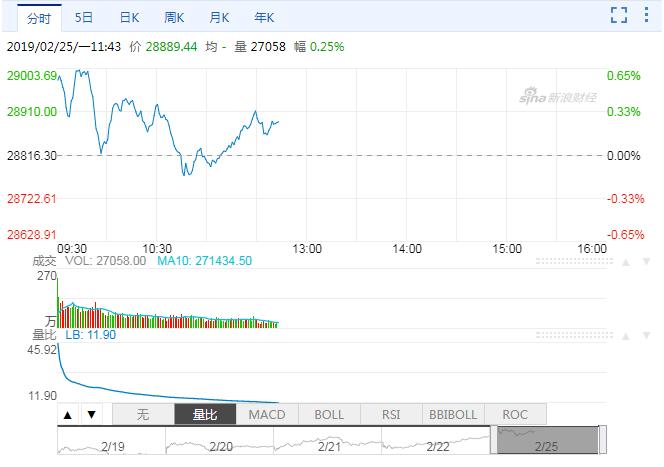Viewport: 664px width, 467px height.
Task: Select 无 to hide indicators
Action: tap(143, 414)
